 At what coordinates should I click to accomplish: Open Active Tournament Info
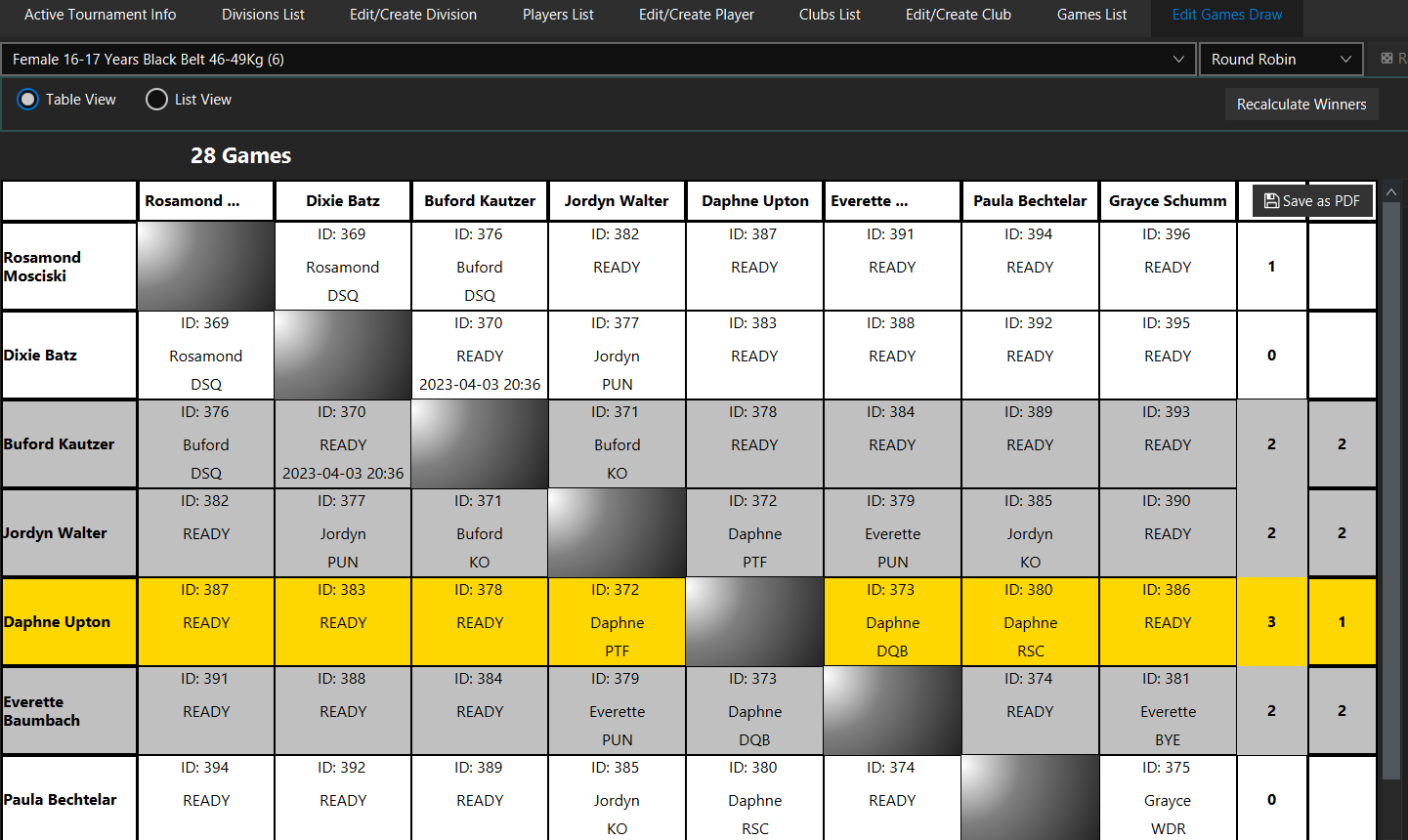click(100, 15)
